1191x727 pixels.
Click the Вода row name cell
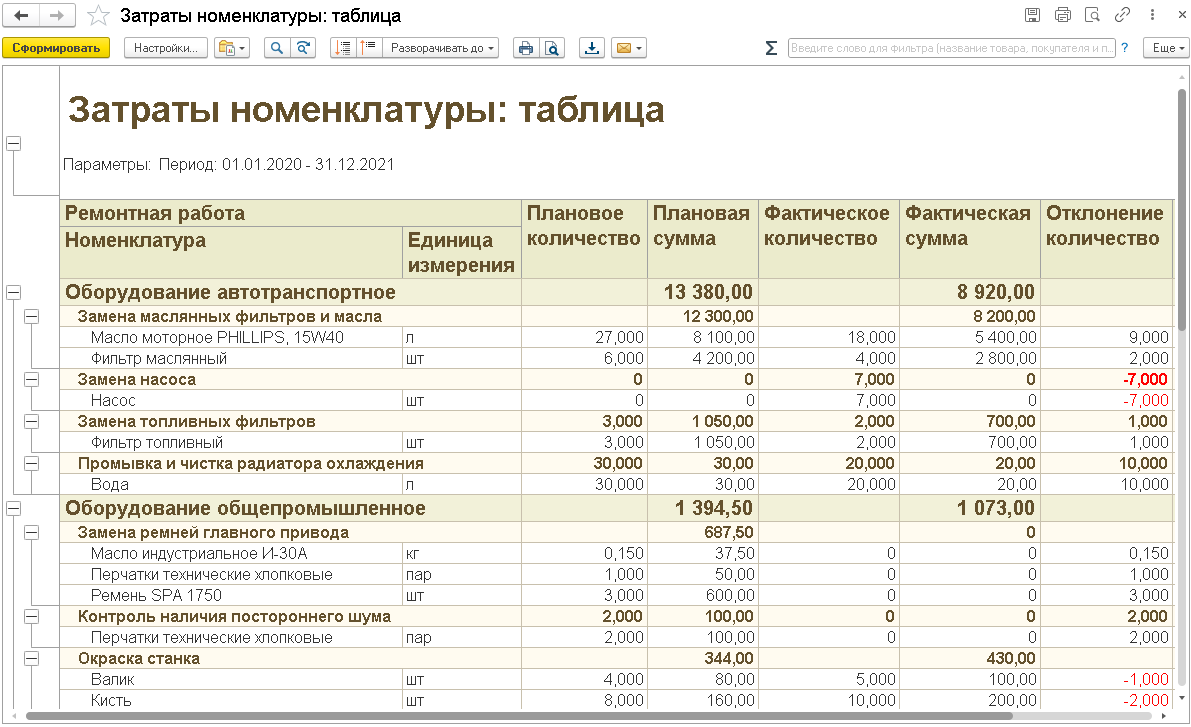click(x=232, y=485)
